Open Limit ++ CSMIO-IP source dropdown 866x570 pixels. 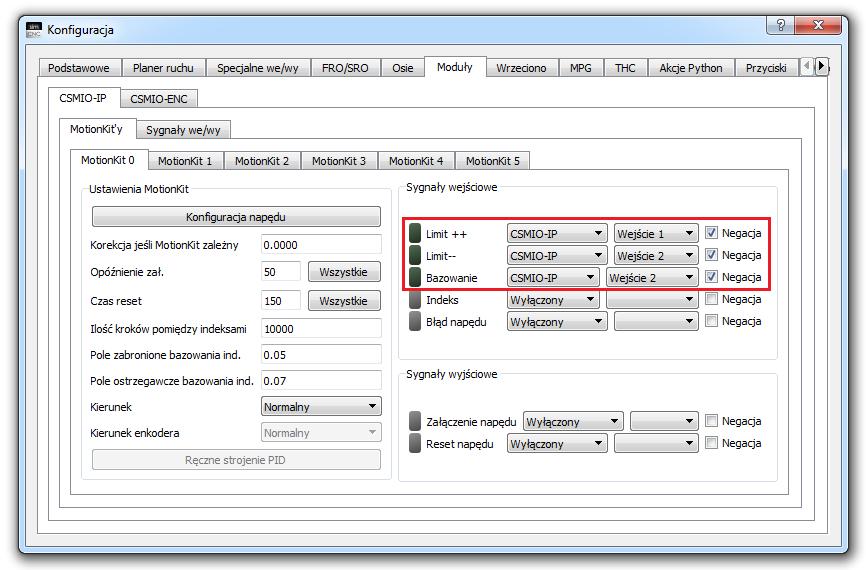point(557,234)
